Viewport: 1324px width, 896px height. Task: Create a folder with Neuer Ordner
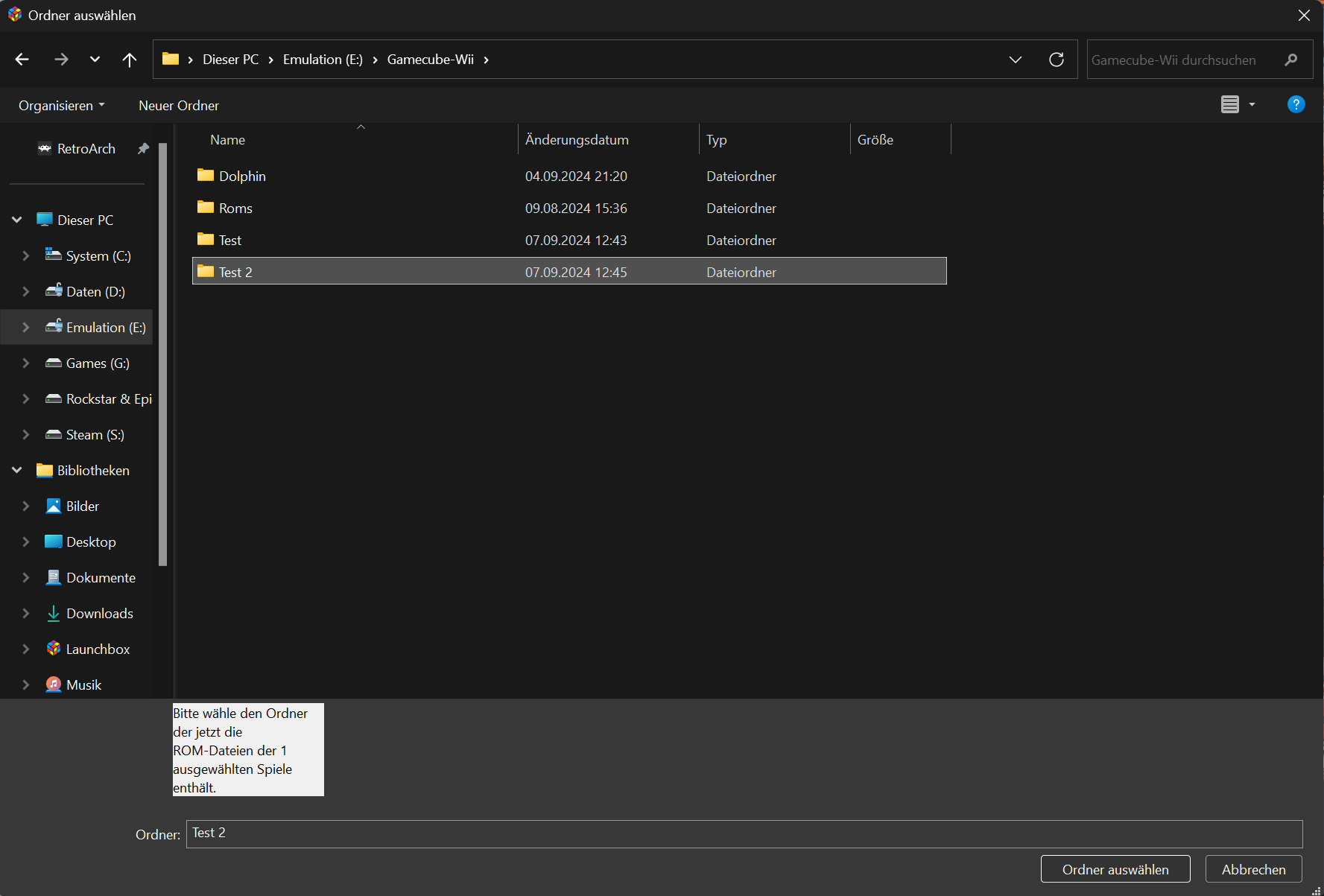tap(179, 106)
